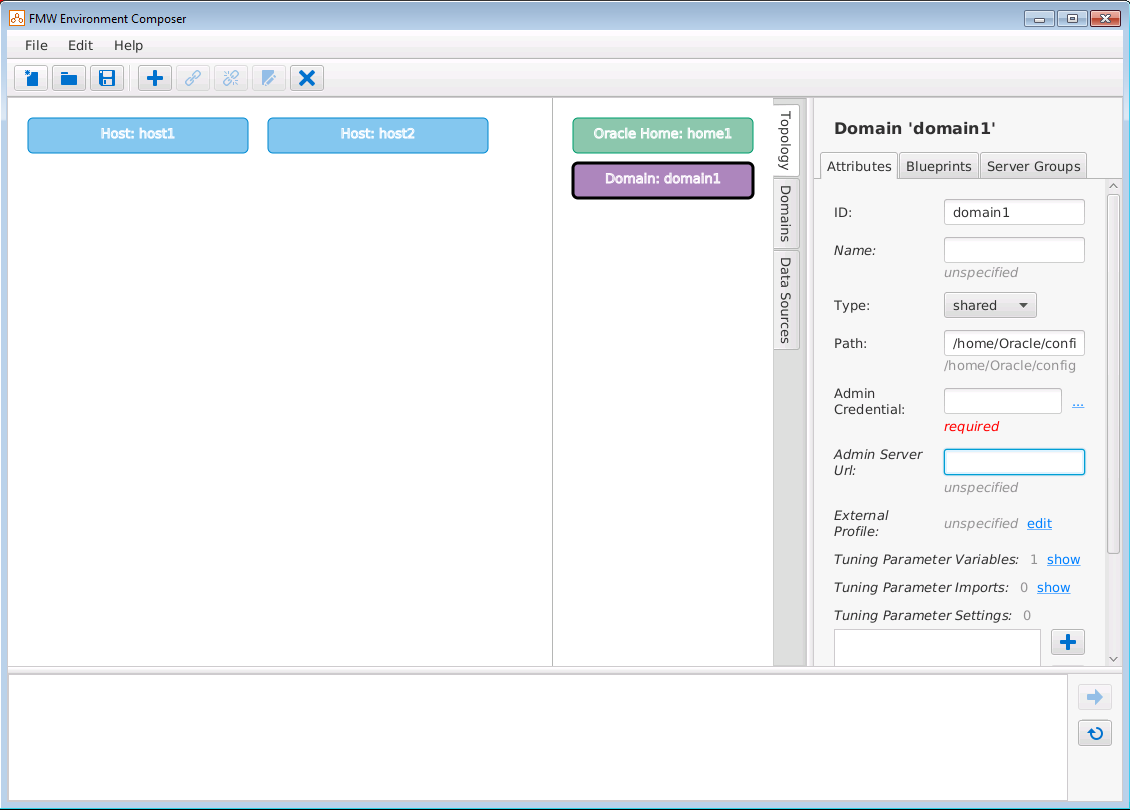Switch to the Attributes tab

coord(859,166)
